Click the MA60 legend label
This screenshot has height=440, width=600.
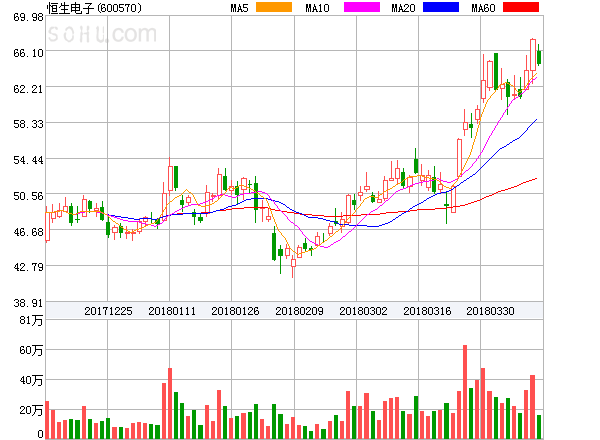(x=483, y=8)
